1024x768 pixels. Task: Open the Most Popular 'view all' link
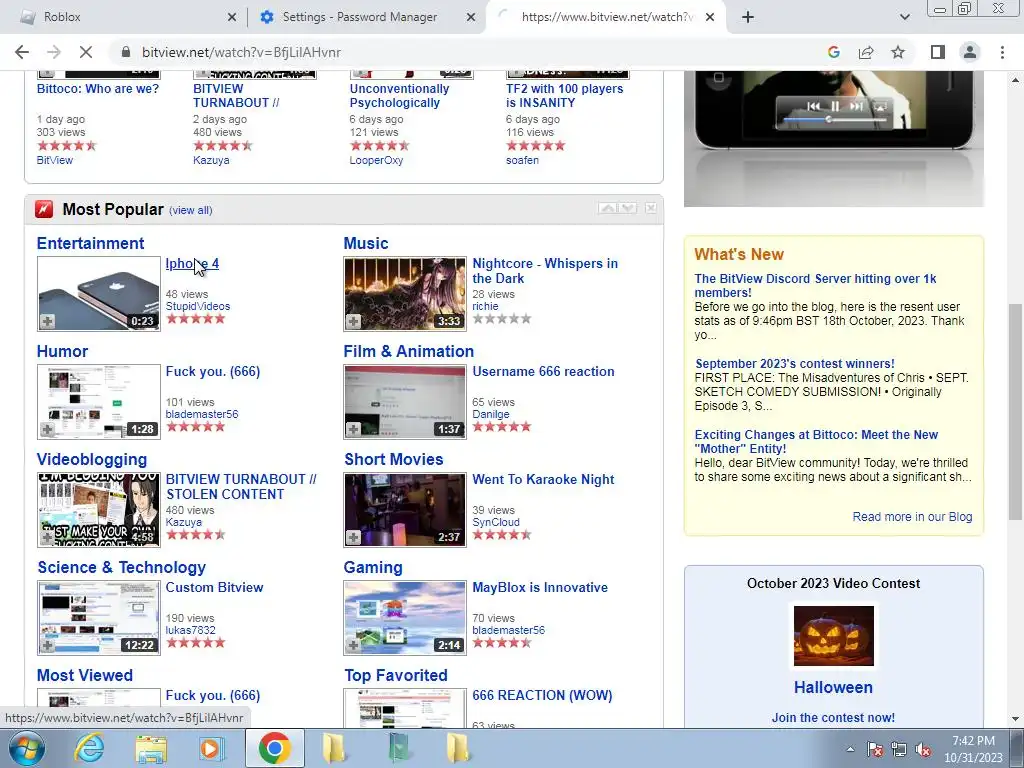coord(191,210)
